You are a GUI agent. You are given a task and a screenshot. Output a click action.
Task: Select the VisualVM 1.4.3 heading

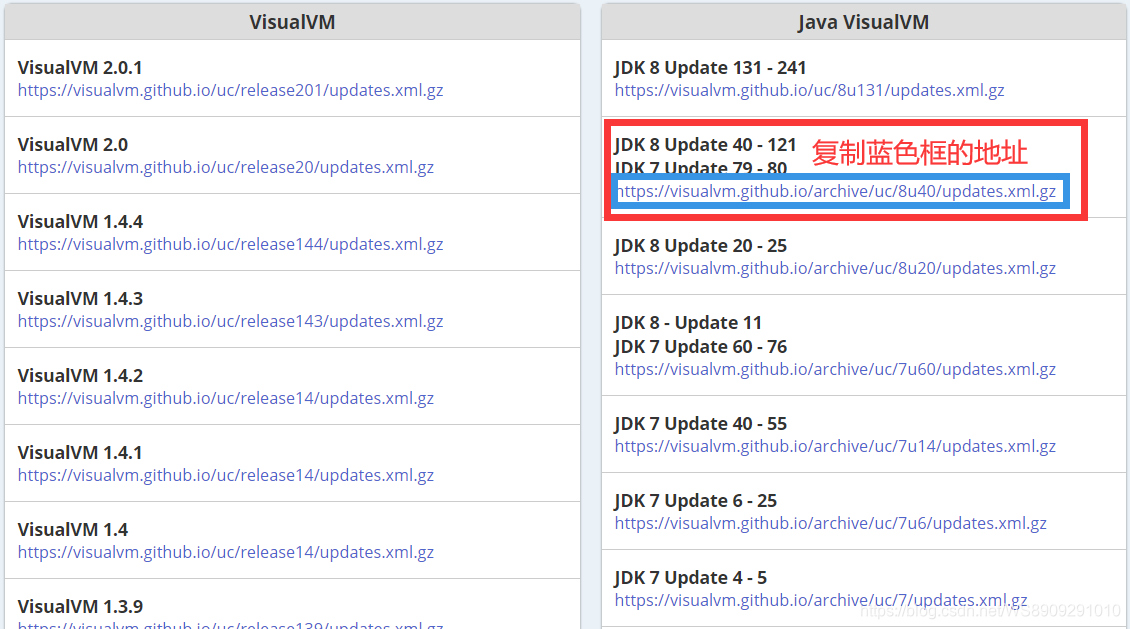point(80,299)
